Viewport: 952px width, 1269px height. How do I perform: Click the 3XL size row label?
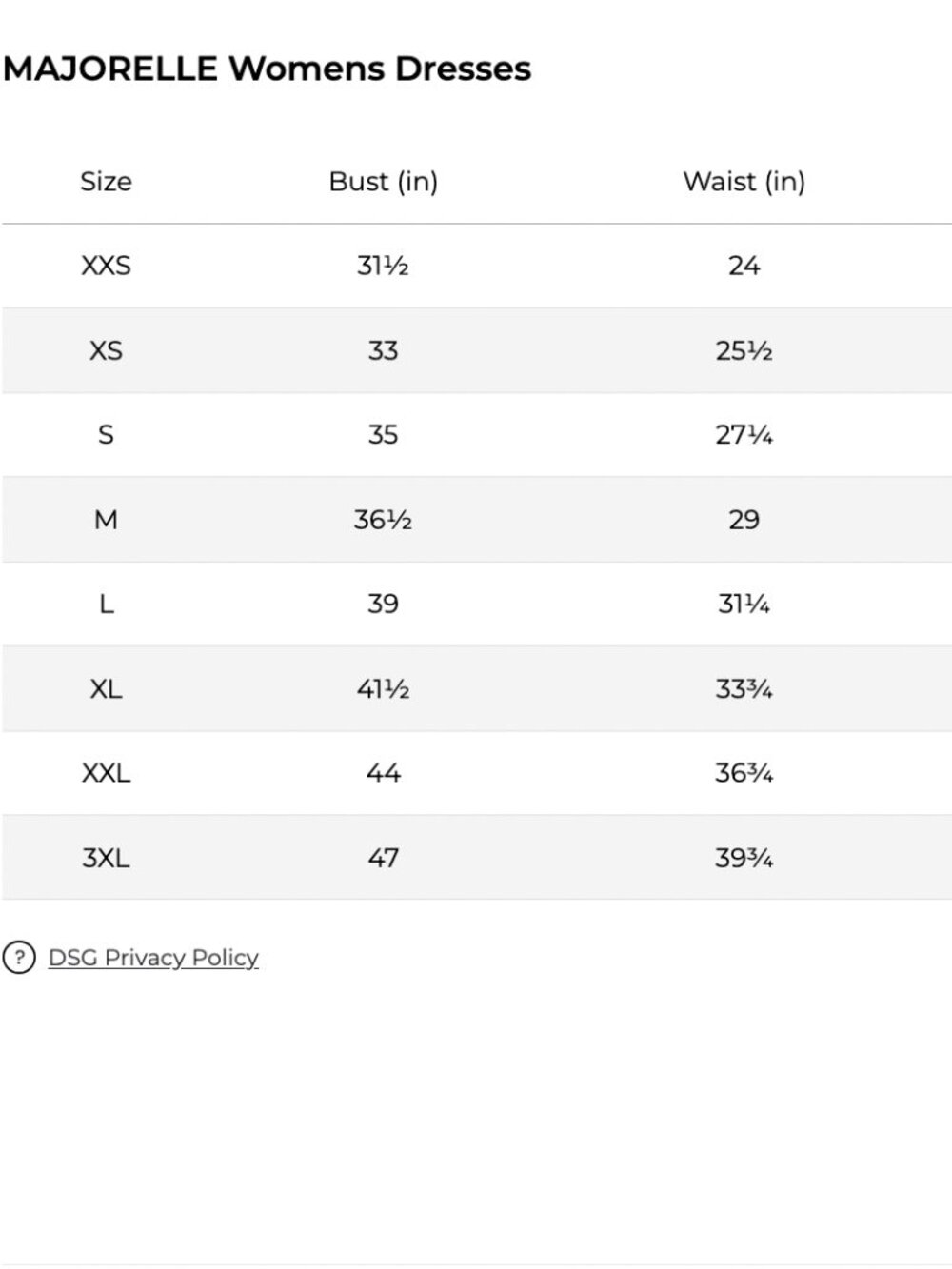coord(106,858)
